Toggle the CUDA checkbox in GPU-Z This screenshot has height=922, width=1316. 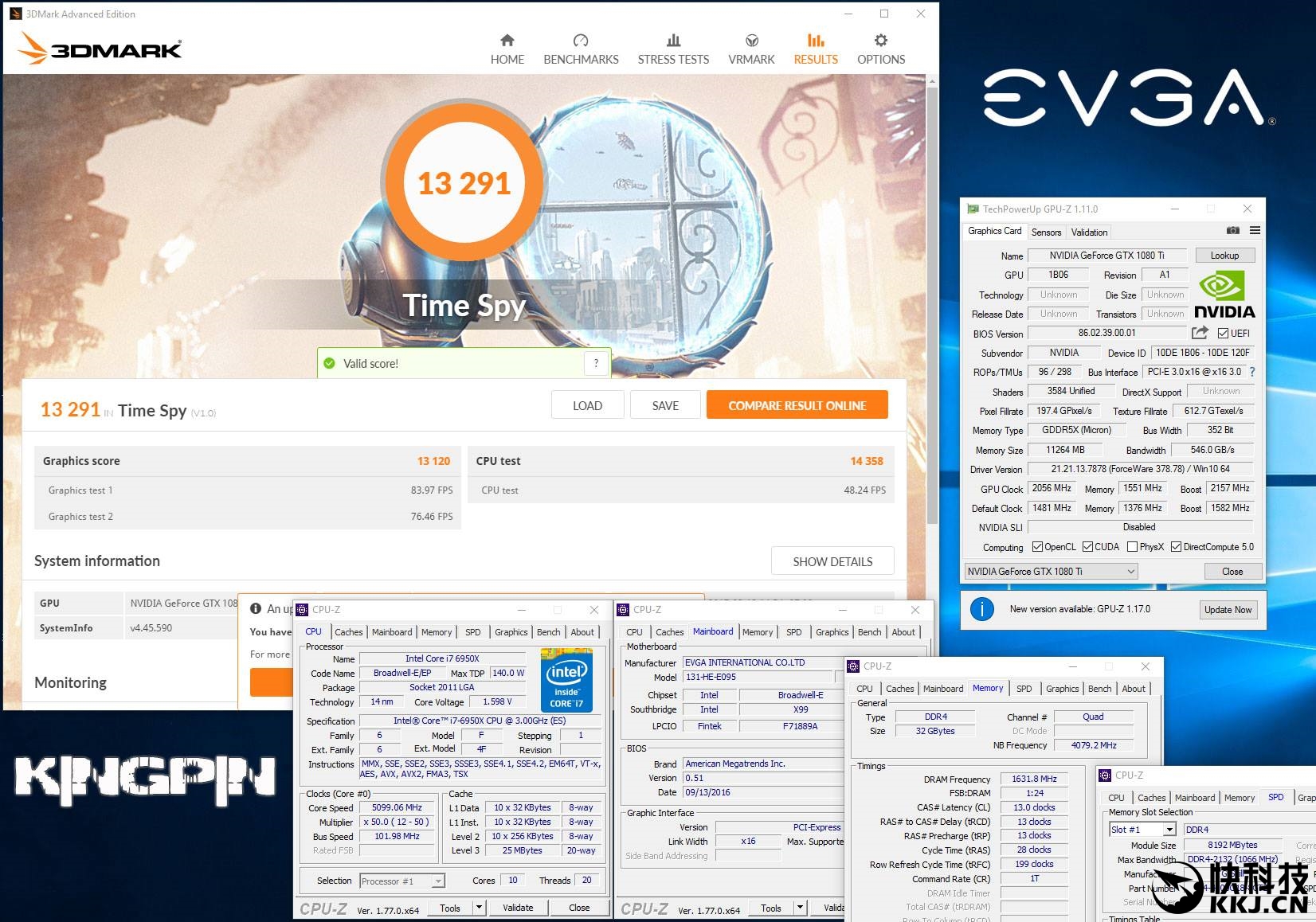(1087, 547)
